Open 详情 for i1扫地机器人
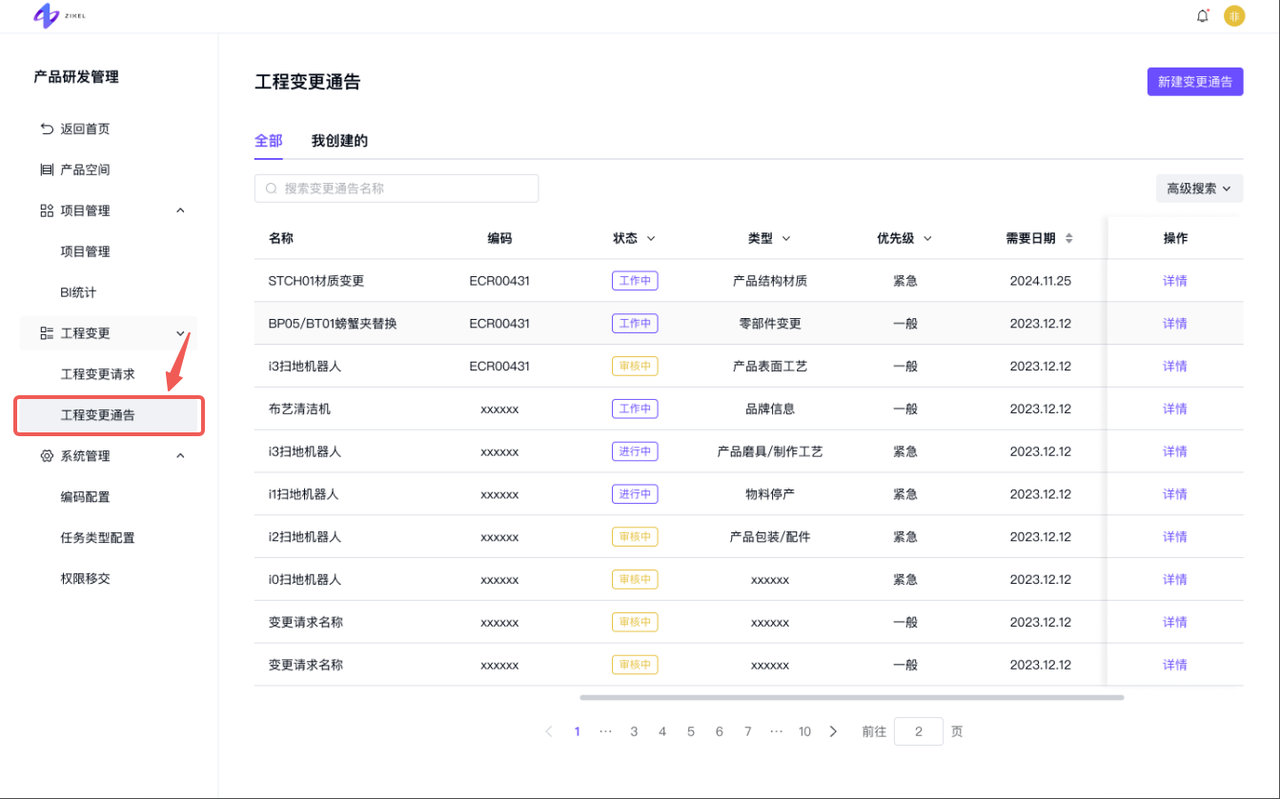This screenshot has height=799, width=1280. [x=1175, y=494]
